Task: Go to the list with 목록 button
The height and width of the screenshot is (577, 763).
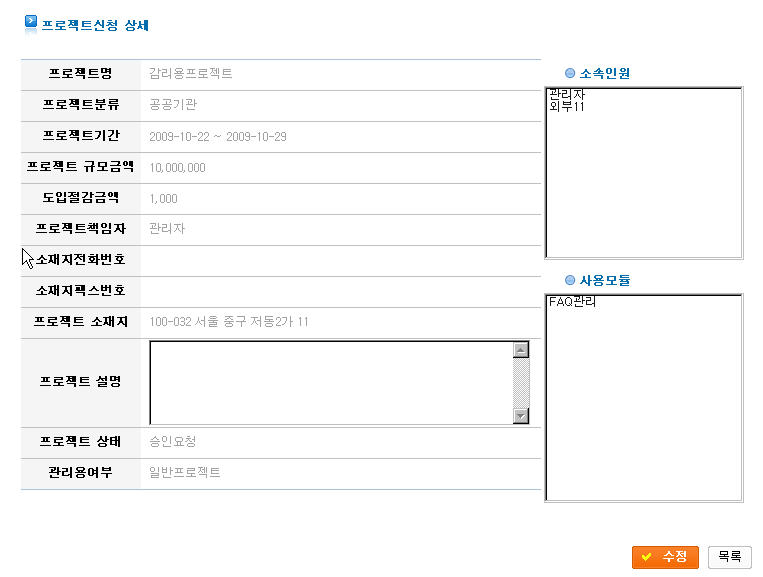Action: click(729, 557)
